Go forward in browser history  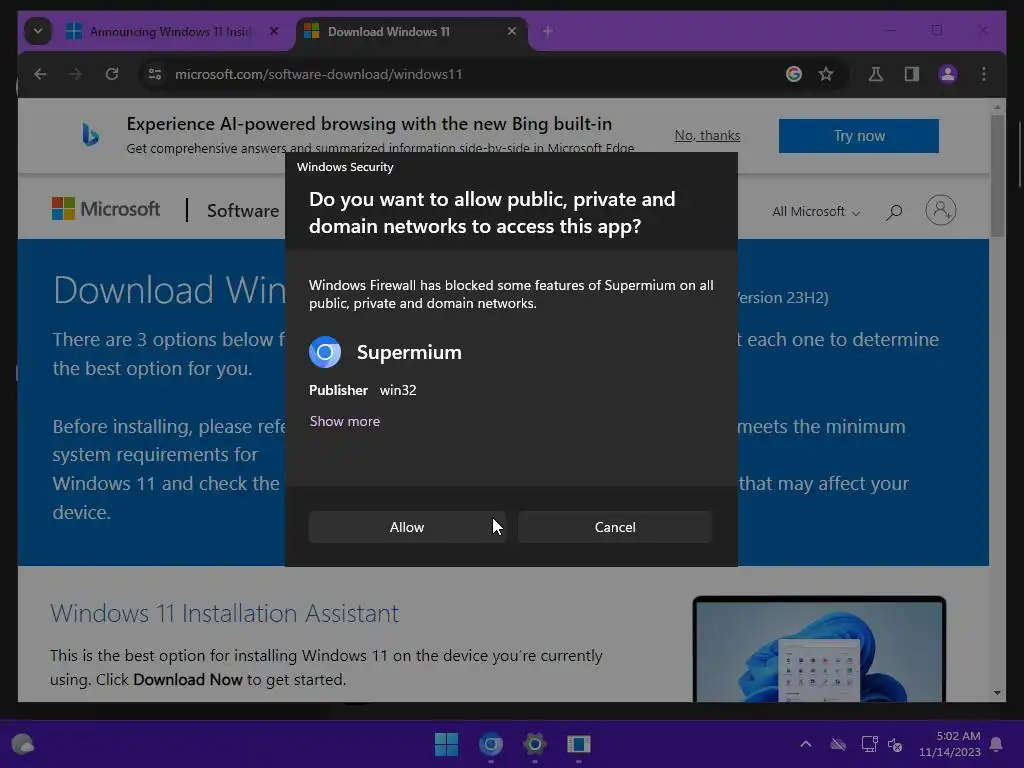[76, 74]
